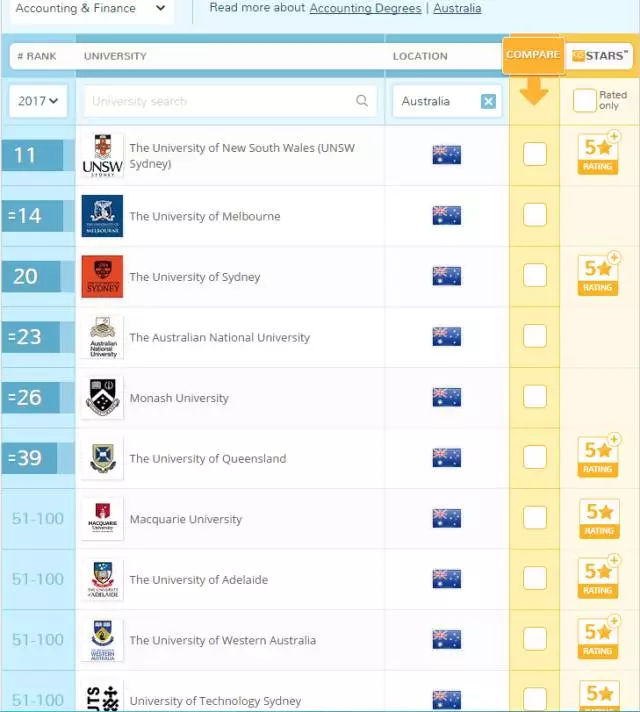Click the Australia location filter field
Image resolution: width=640 pixels, height=712 pixels.
coord(447,101)
